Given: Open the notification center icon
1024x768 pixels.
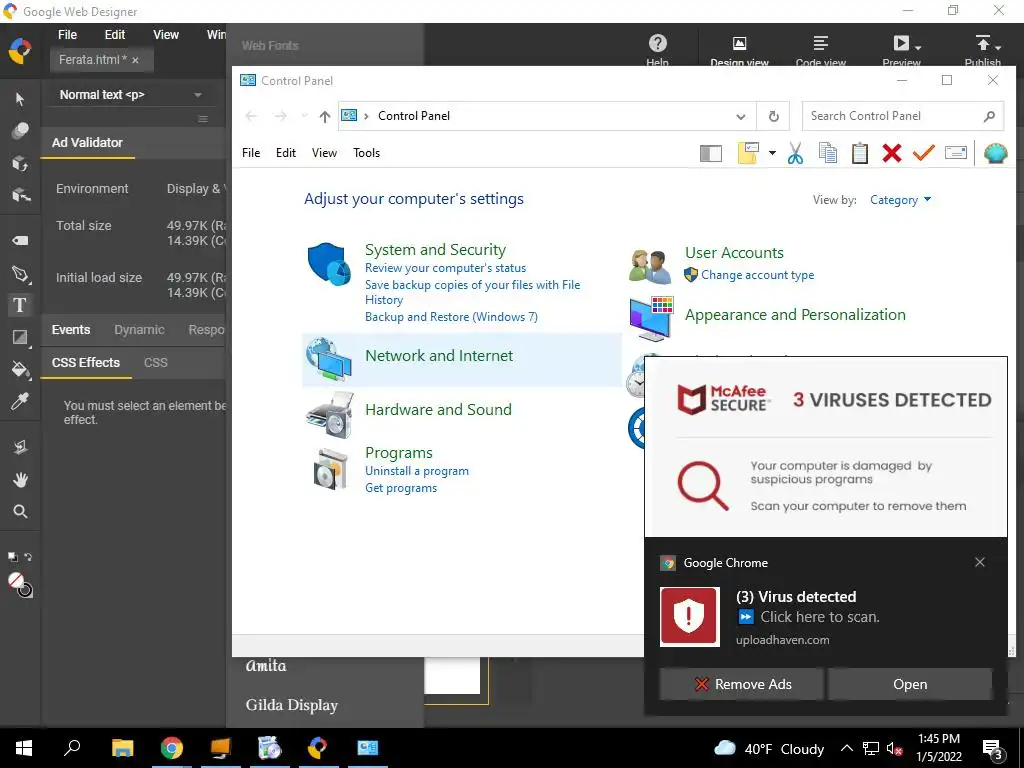Looking at the screenshot, I should [x=993, y=750].
